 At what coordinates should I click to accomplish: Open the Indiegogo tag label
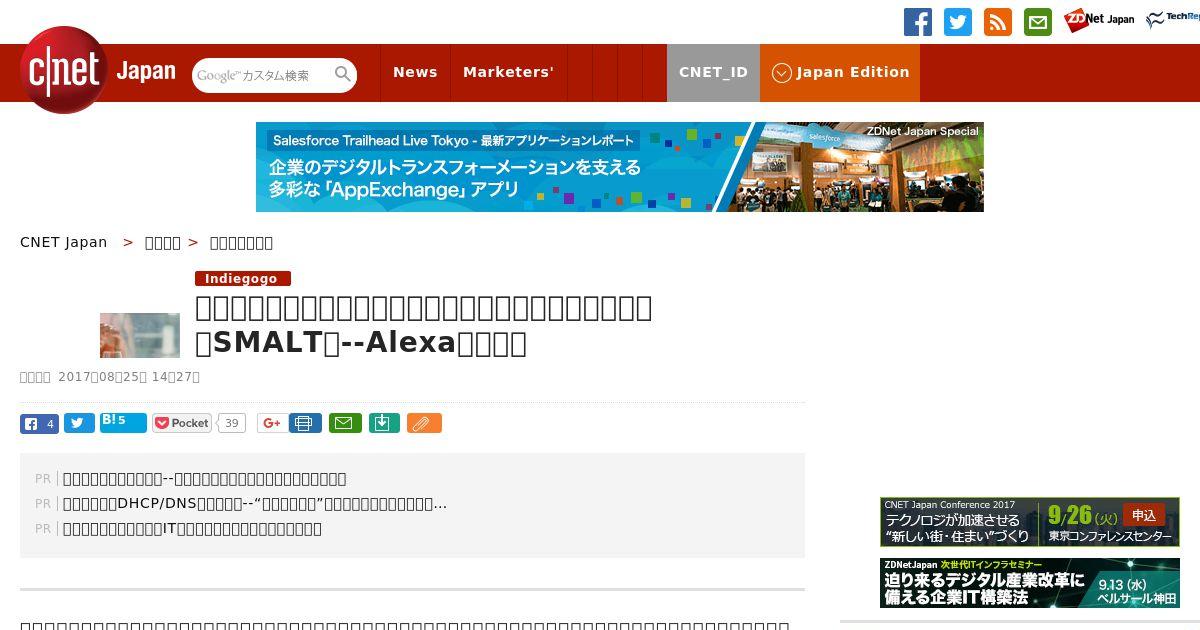coord(243,279)
